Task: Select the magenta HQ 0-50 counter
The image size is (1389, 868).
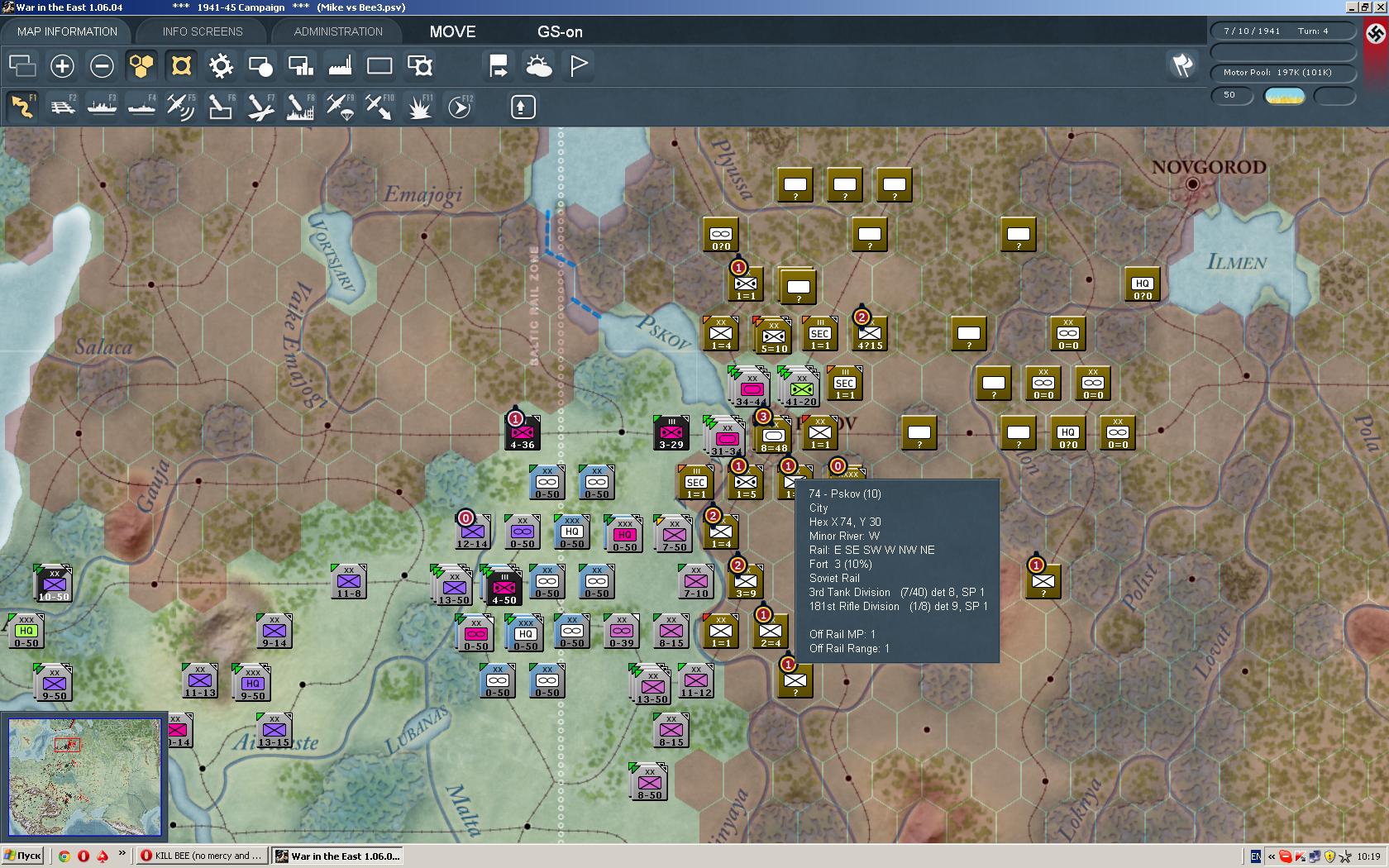Action: click(624, 534)
